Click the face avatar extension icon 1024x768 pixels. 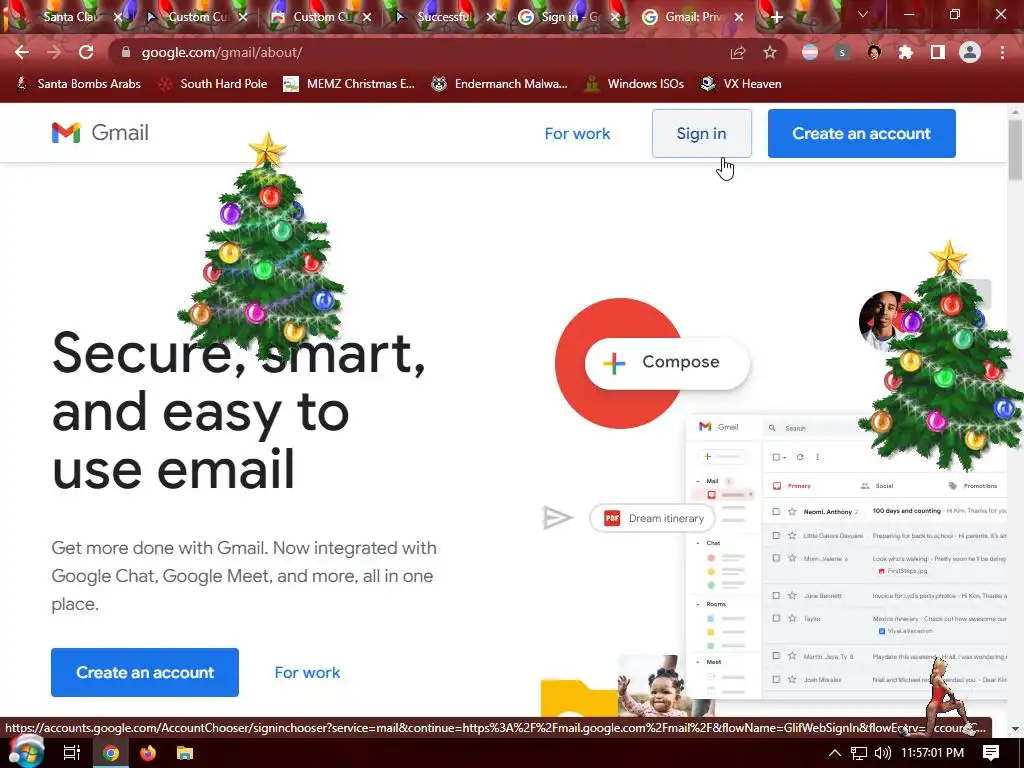click(x=874, y=52)
